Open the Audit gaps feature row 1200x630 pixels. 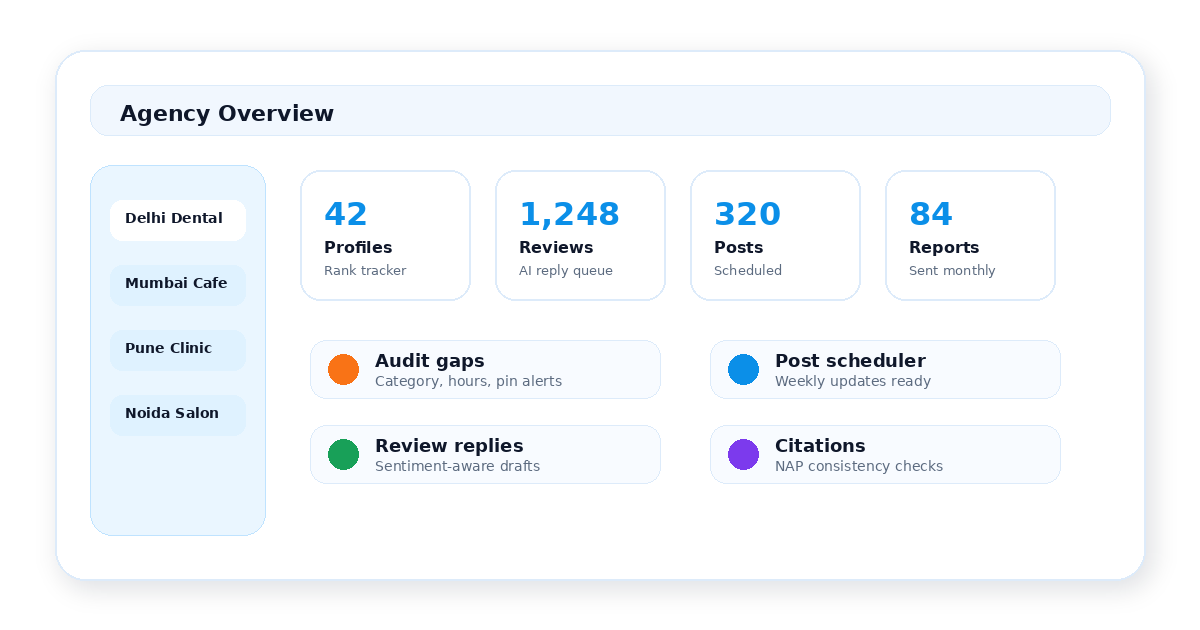pyautogui.click(x=485, y=369)
